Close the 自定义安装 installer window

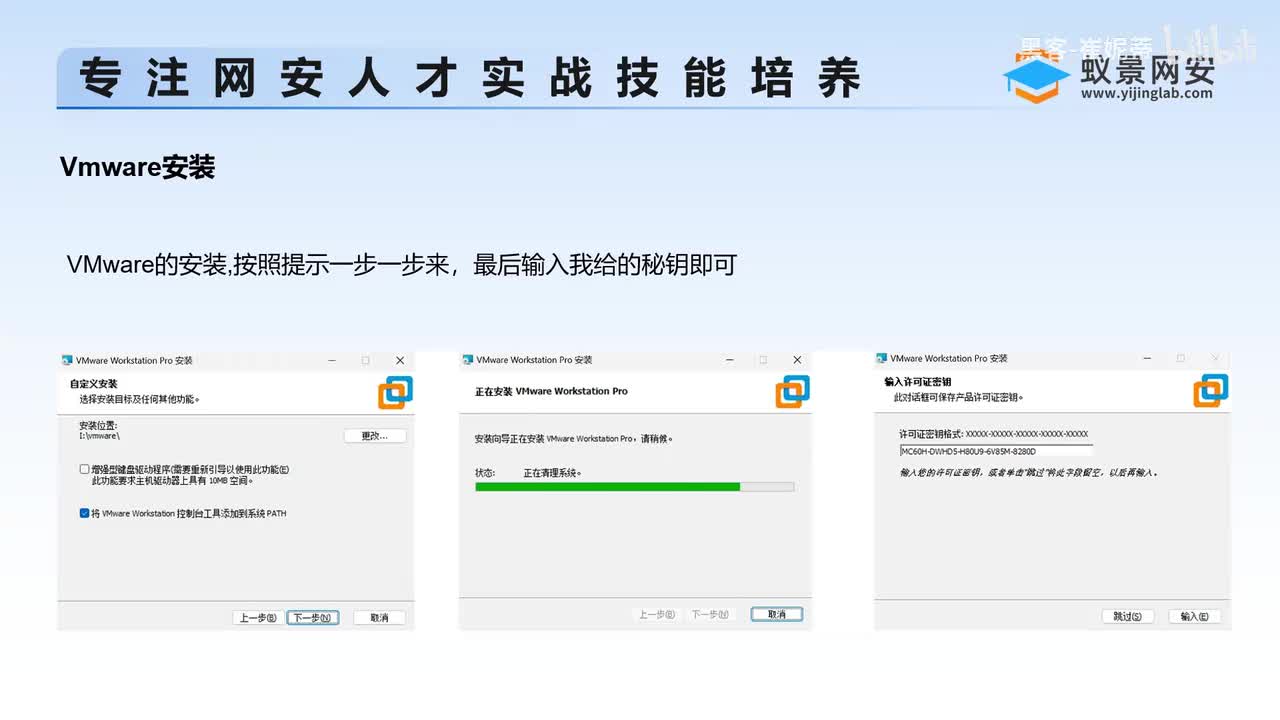(400, 360)
